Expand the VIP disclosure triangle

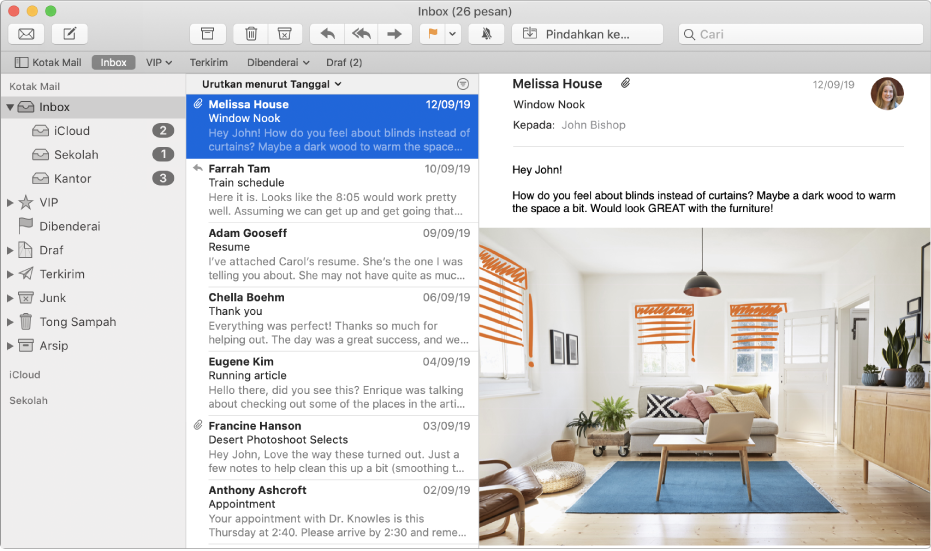[x=10, y=203]
